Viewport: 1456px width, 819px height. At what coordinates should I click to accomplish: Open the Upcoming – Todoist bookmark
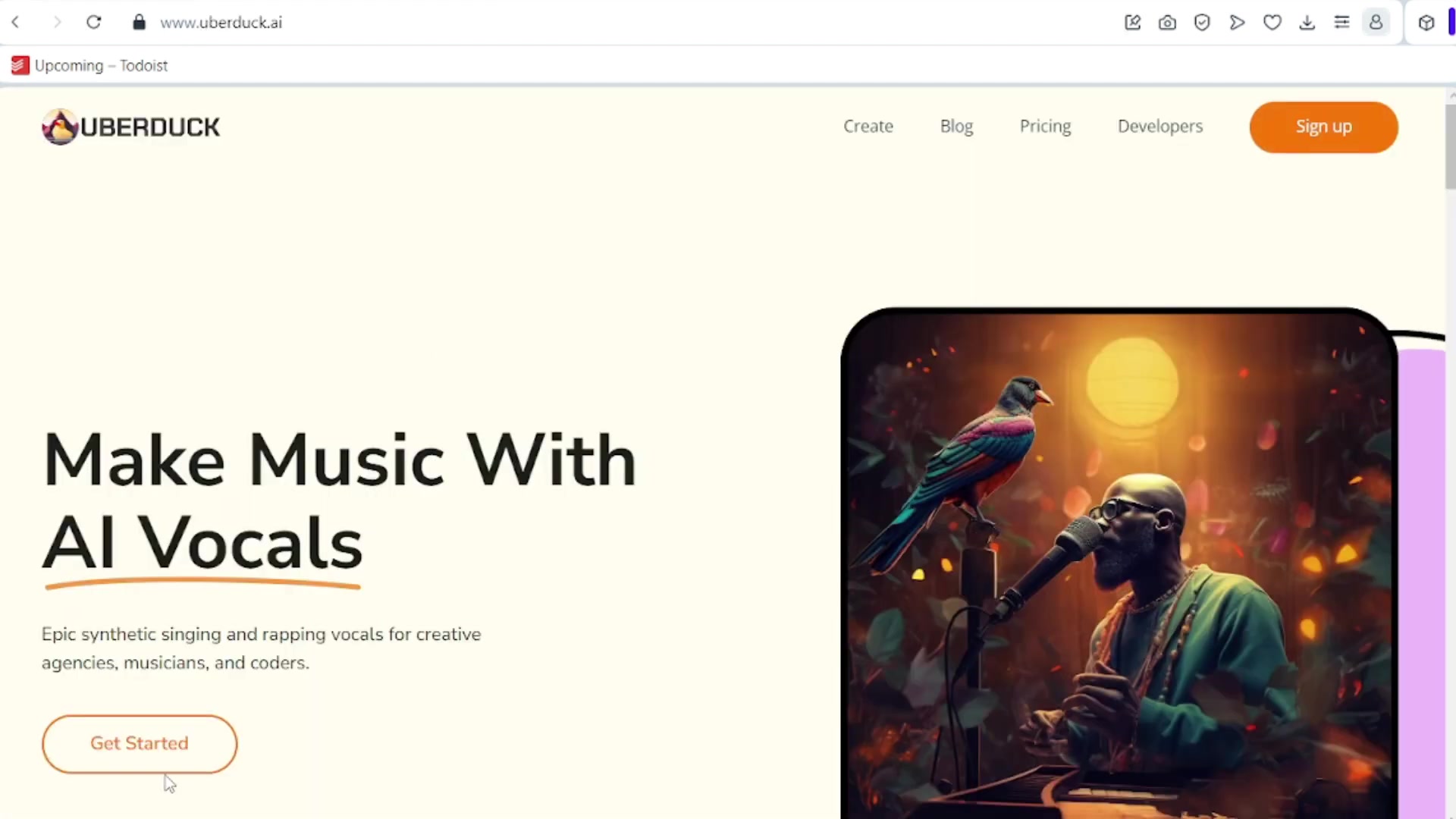89,66
